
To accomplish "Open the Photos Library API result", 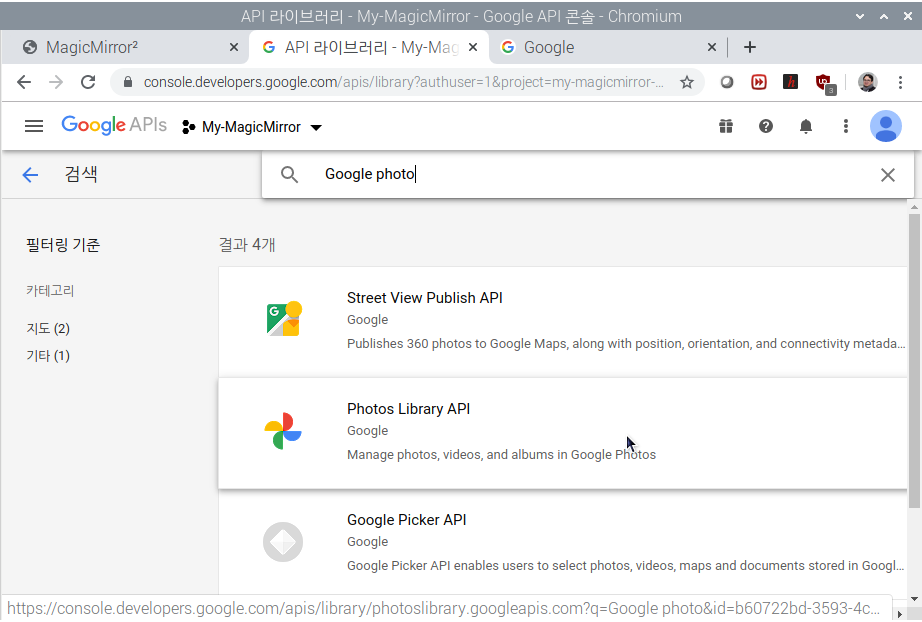I will [563, 433].
